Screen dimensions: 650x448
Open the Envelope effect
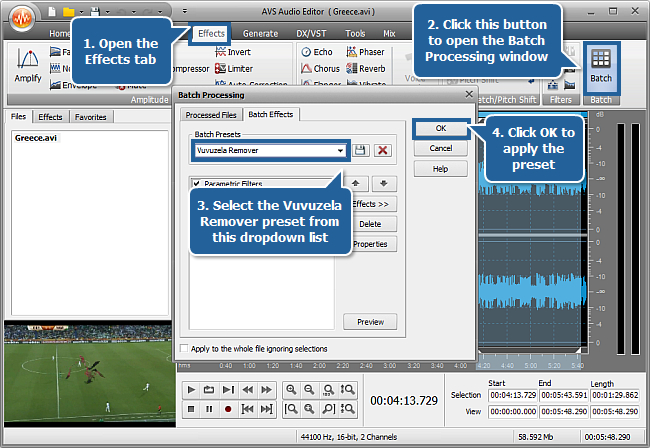tap(73, 85)
